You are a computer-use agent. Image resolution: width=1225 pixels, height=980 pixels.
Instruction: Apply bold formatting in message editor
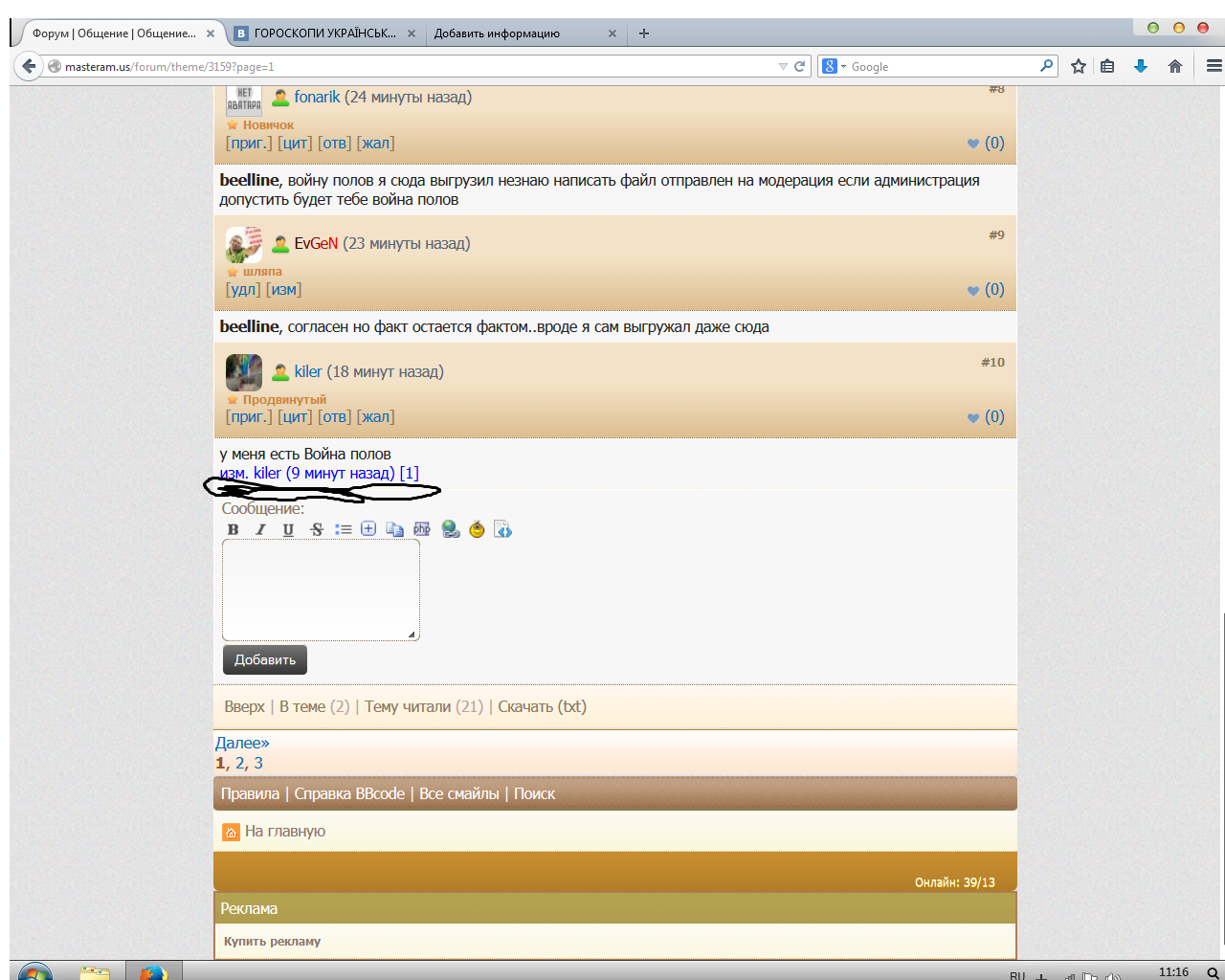click(x=233, y=529)
